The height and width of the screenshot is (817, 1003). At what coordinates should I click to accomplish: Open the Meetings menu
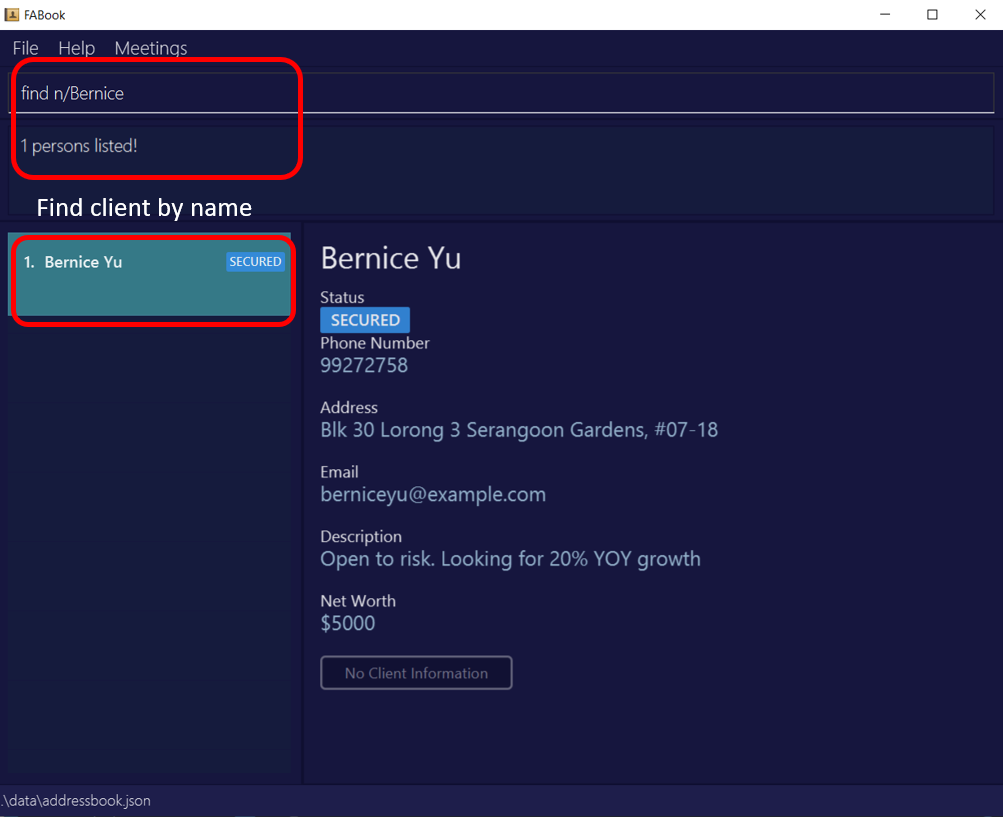pyautogui.click(x=151, y=48)
